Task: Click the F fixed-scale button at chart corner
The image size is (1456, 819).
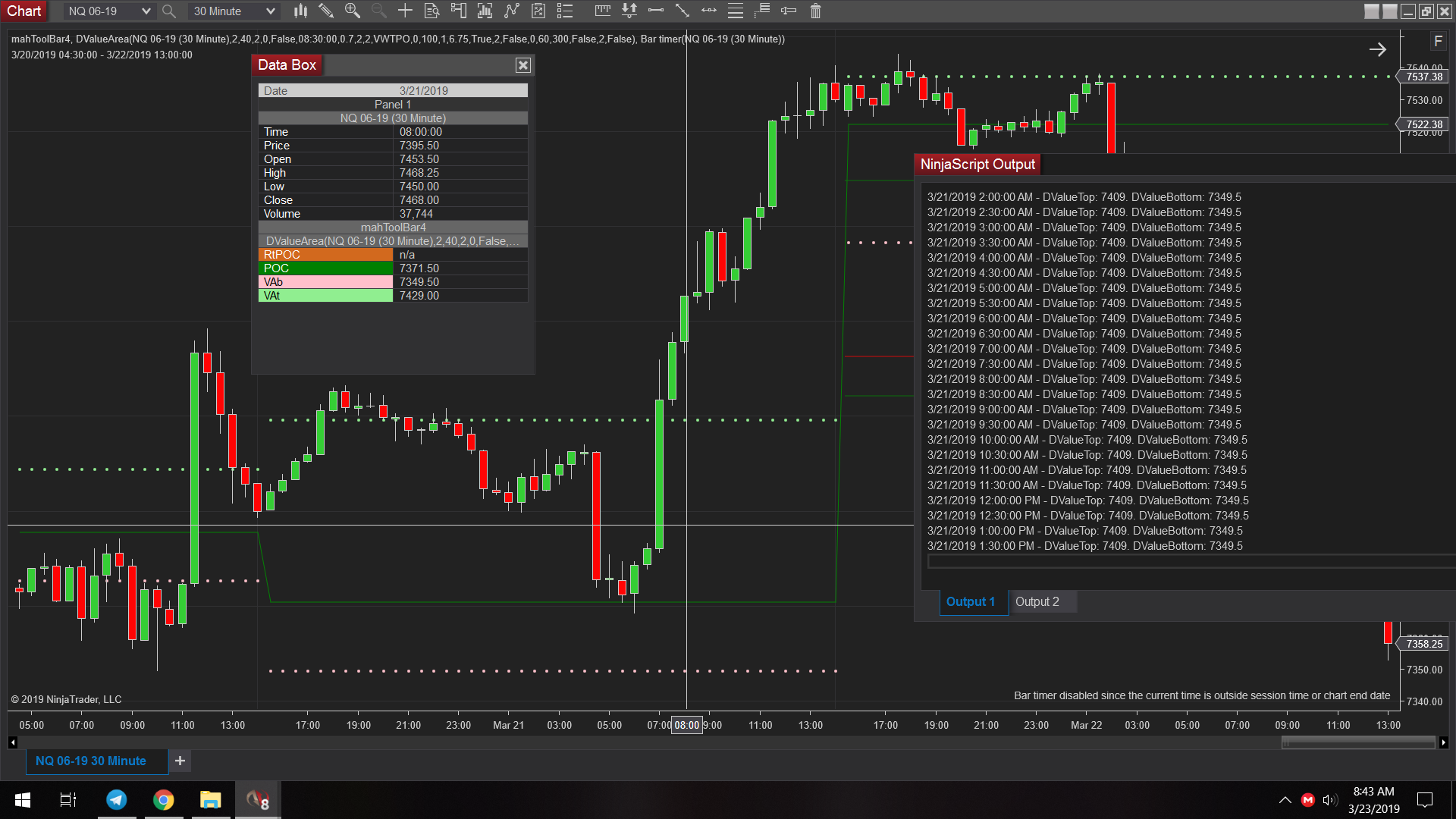Action: [x=1437, y=42]
